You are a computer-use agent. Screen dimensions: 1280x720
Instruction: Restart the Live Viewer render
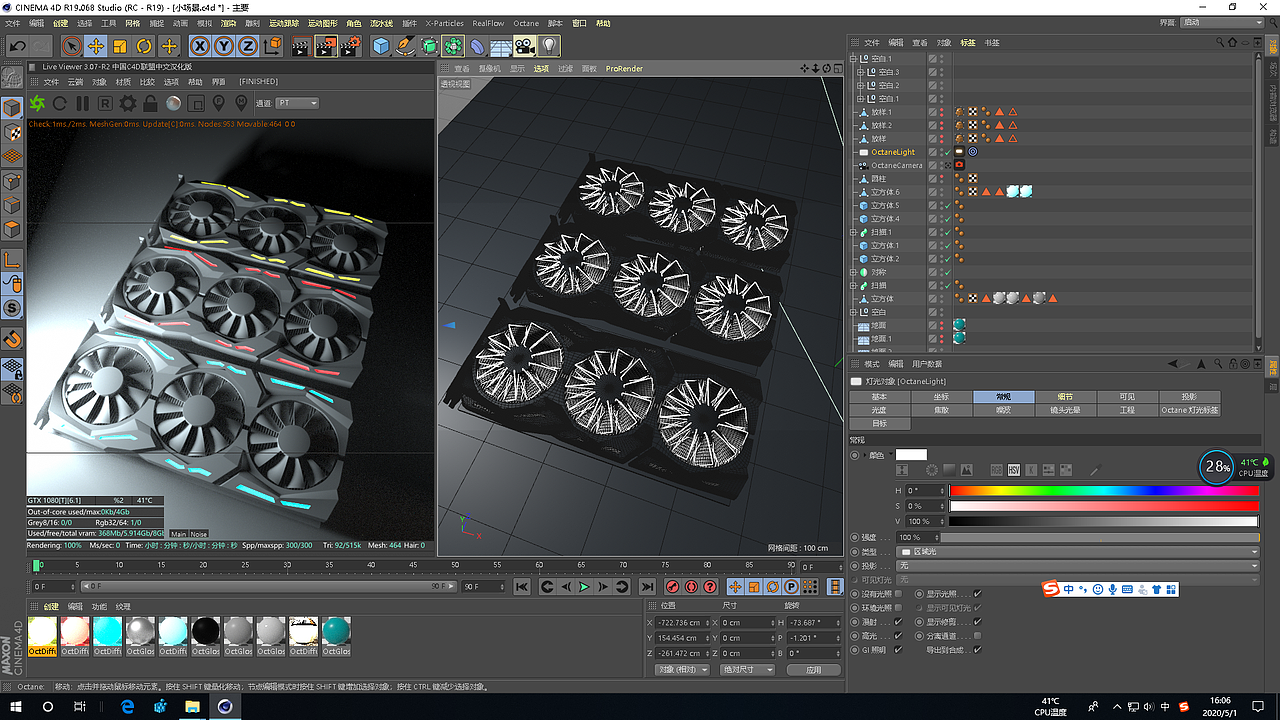pyautogui.click(x=60, y=103)
